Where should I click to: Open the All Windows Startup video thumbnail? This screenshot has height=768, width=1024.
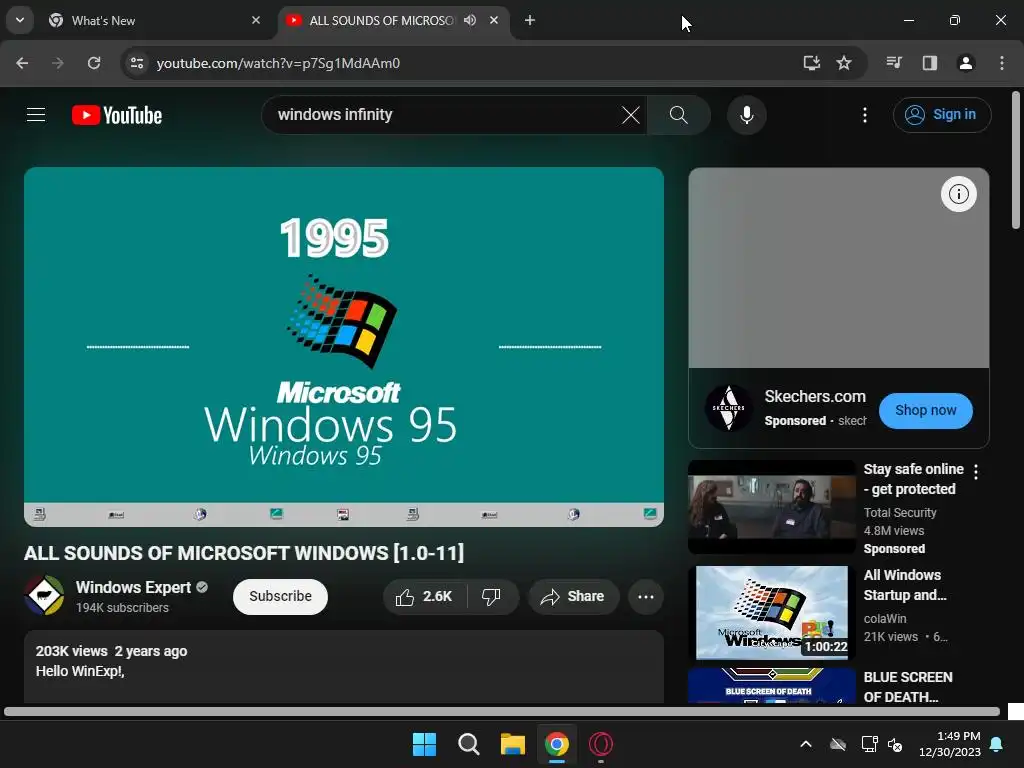[x=772, y=613]
